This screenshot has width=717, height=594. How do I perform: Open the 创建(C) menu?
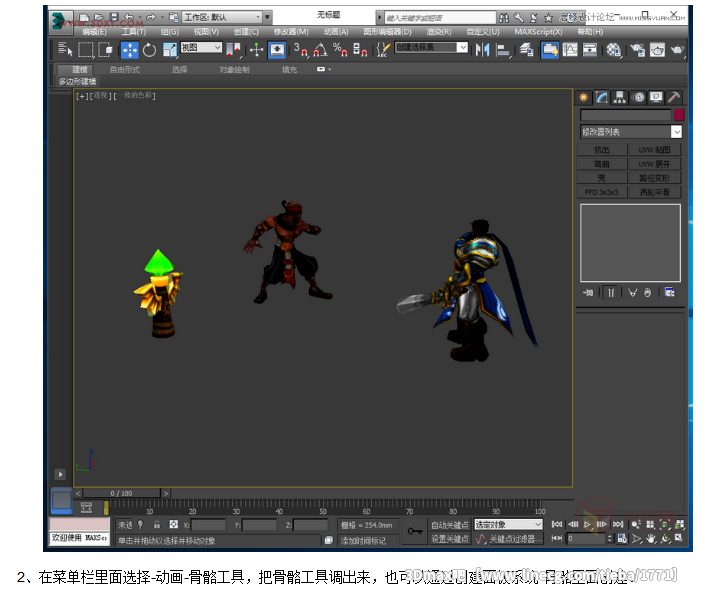[x=246, y=32]
